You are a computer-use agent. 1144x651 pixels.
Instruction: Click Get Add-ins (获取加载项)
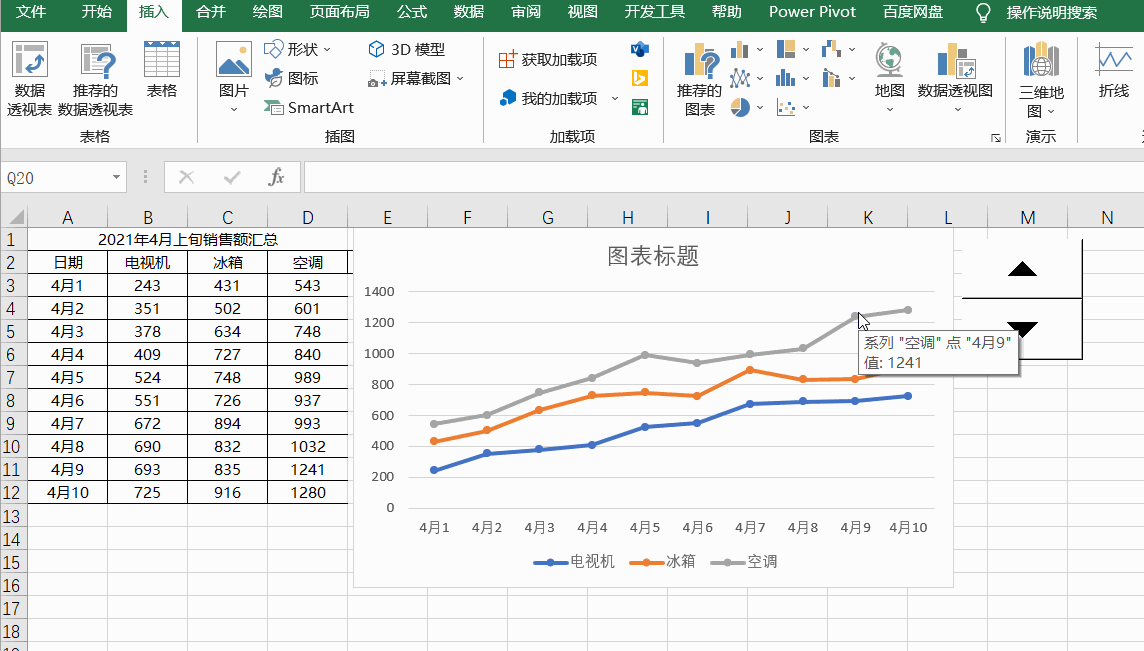tap(549, 60)
